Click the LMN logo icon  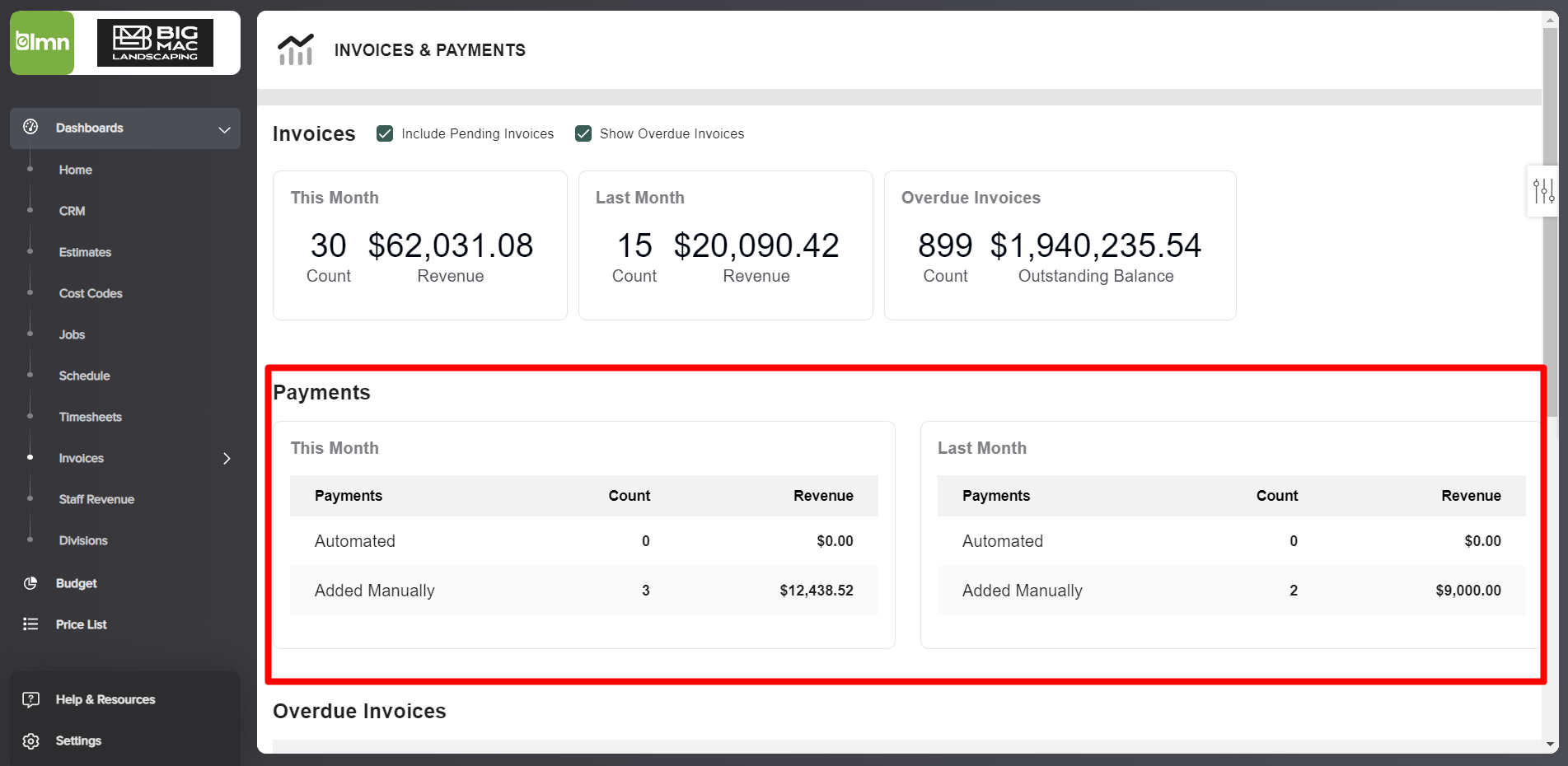42,43
